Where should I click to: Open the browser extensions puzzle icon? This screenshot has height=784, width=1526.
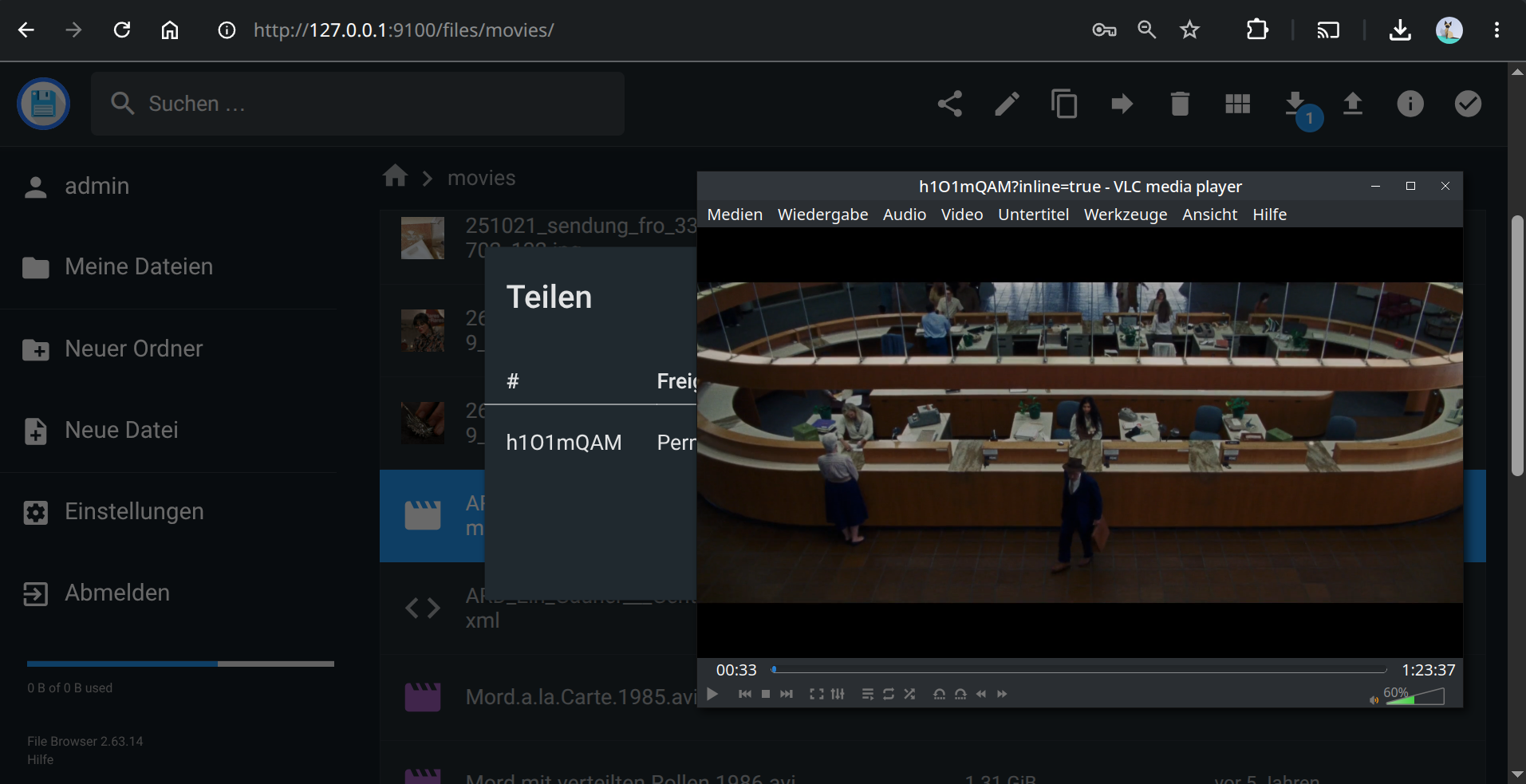(x=1257, y=30)
